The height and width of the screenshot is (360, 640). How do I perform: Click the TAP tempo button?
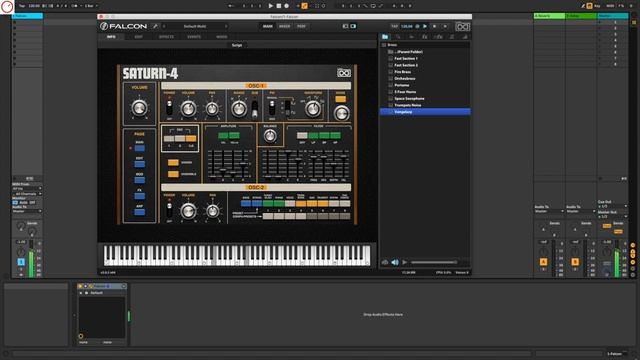pyautogui.click(x=394, y=26)
